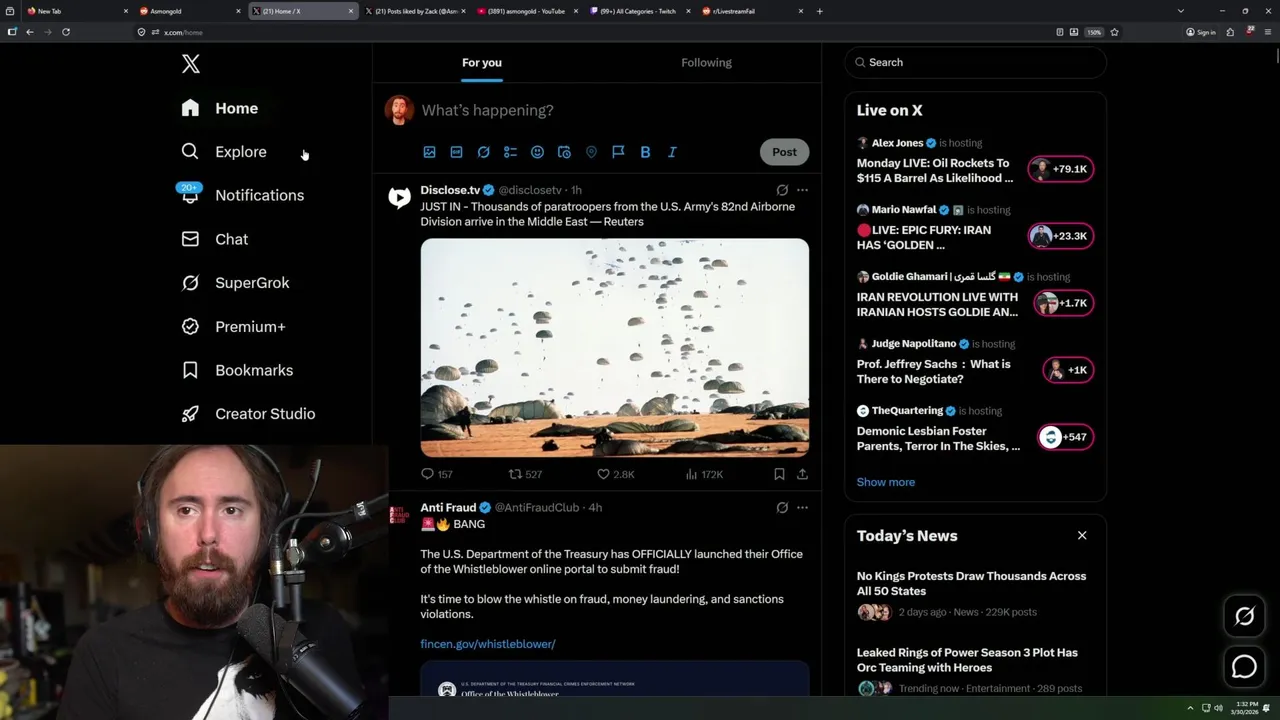Join Judge Napolitano live with +1K
The image size is (1280, 720).
(x=1068, y=370)
